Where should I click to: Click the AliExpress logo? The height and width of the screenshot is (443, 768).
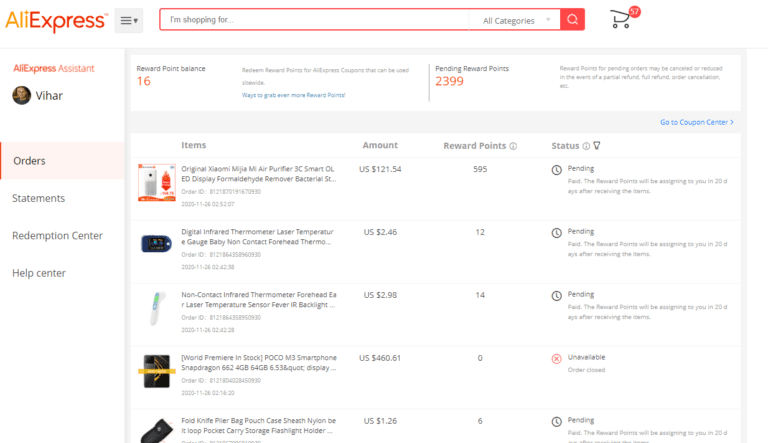(56, 21)
